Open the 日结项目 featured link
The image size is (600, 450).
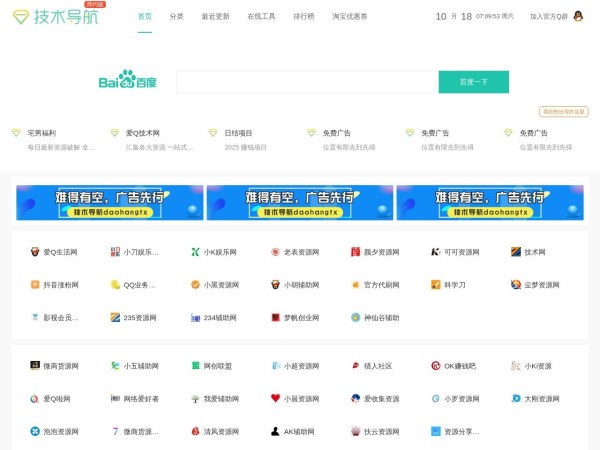[x=238, y=132]
